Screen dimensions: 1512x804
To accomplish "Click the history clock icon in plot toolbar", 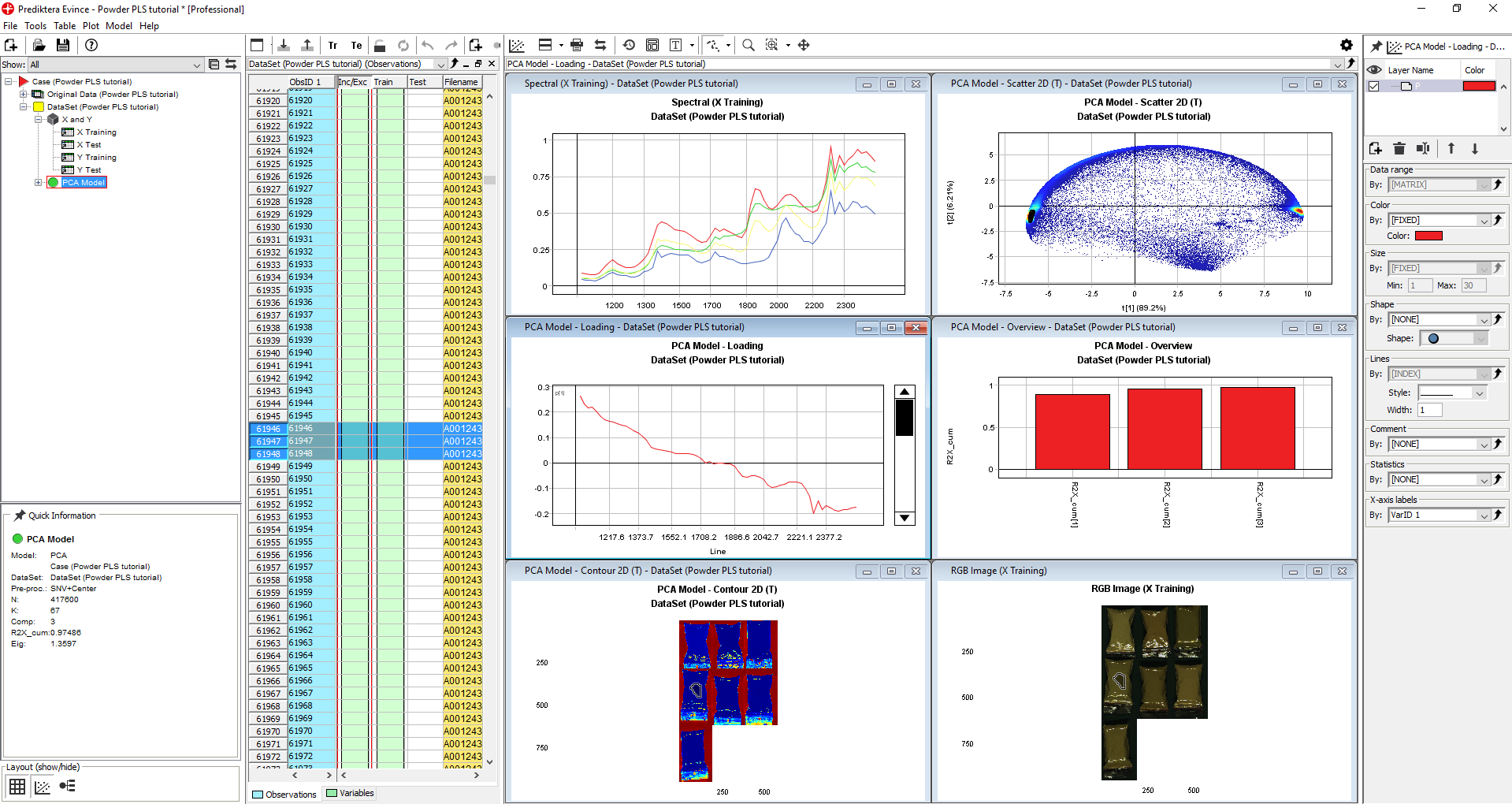I will click(x=629, y=45).
